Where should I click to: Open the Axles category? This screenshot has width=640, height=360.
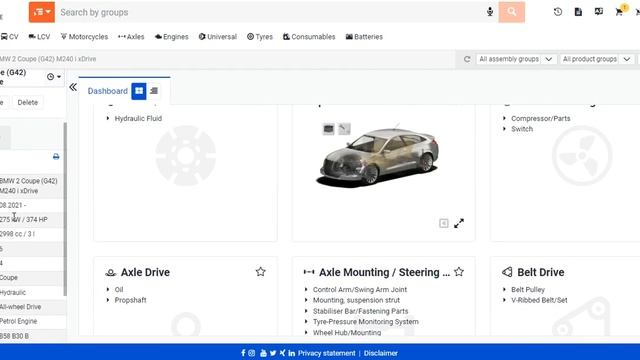[131, 37]
